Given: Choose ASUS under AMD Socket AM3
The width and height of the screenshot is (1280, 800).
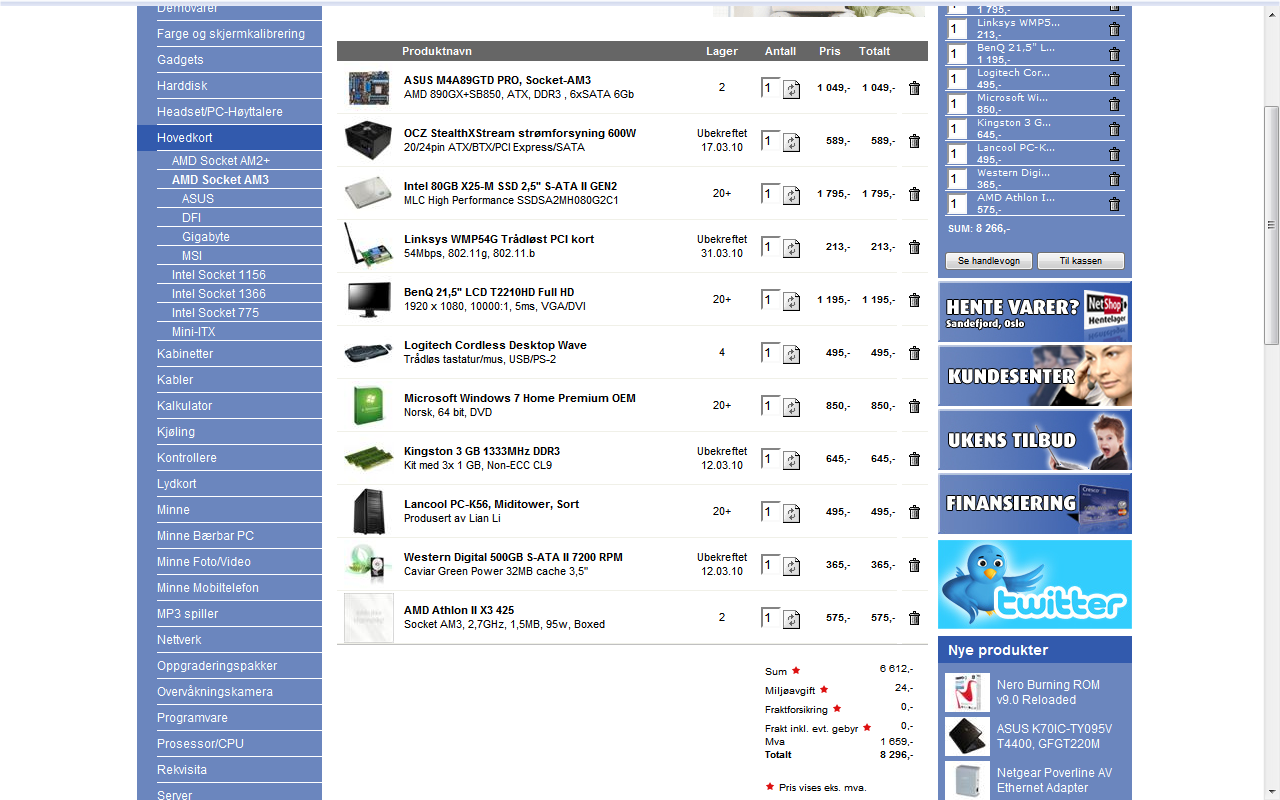Looking at the screenshot, I should [198, 199].
